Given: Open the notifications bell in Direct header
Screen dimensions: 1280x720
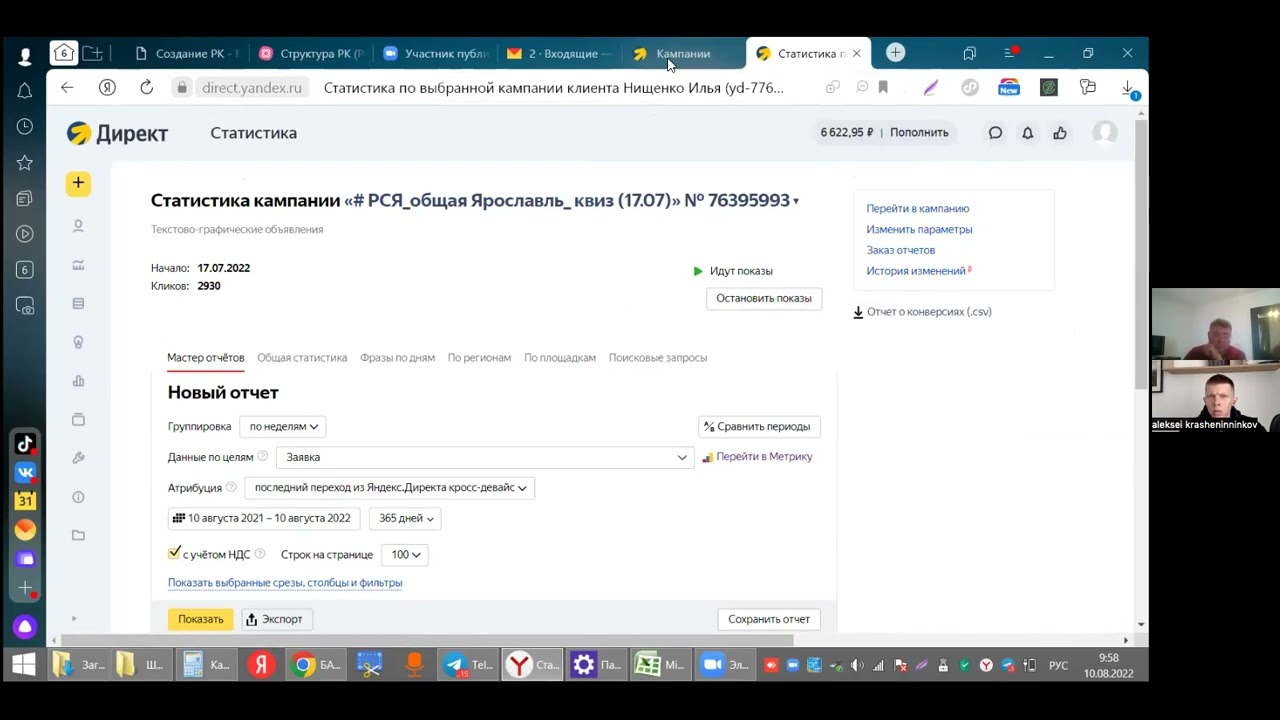Looking at the screenshot, I should pyautogui.click(x=1027, y=132).
